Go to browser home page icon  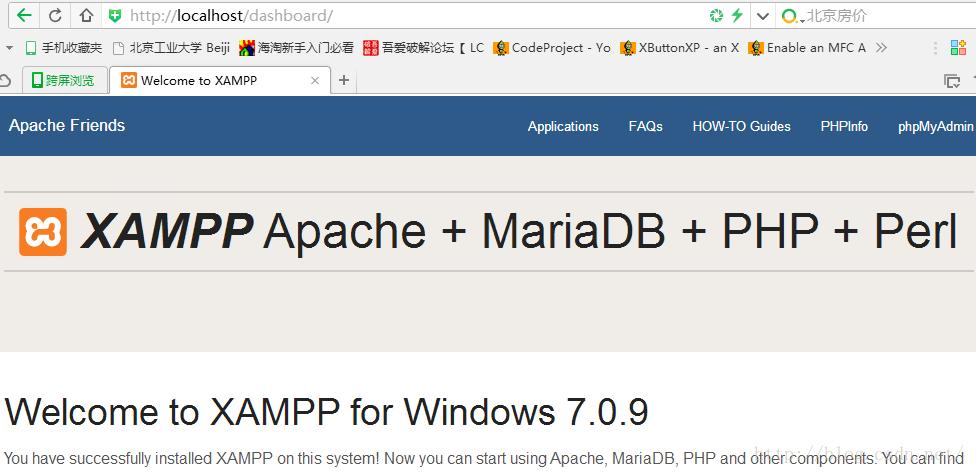tap(87, 16)
